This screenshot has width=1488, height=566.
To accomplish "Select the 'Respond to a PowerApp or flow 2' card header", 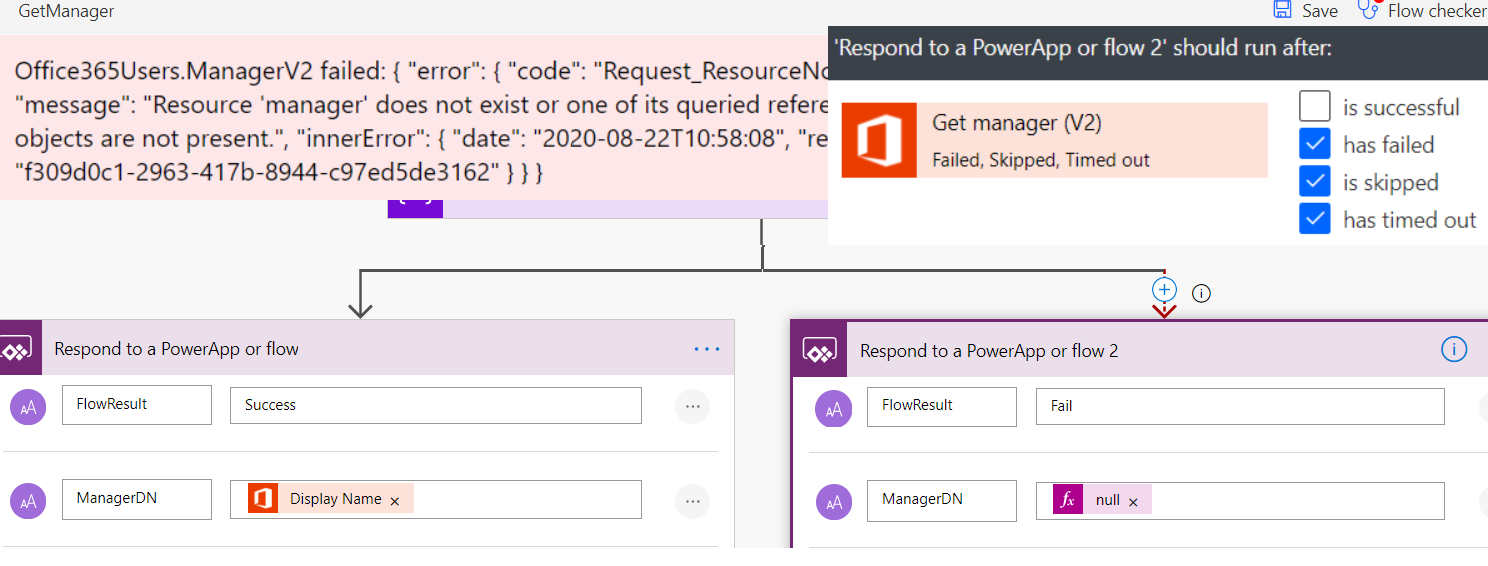I will tap(1140, 349).
